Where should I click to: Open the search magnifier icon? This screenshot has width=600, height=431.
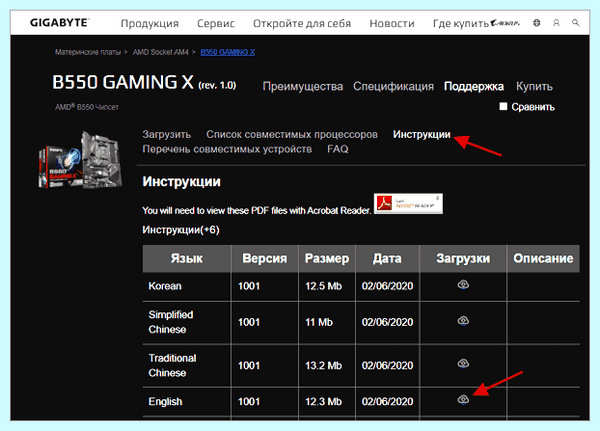[576, 23]
